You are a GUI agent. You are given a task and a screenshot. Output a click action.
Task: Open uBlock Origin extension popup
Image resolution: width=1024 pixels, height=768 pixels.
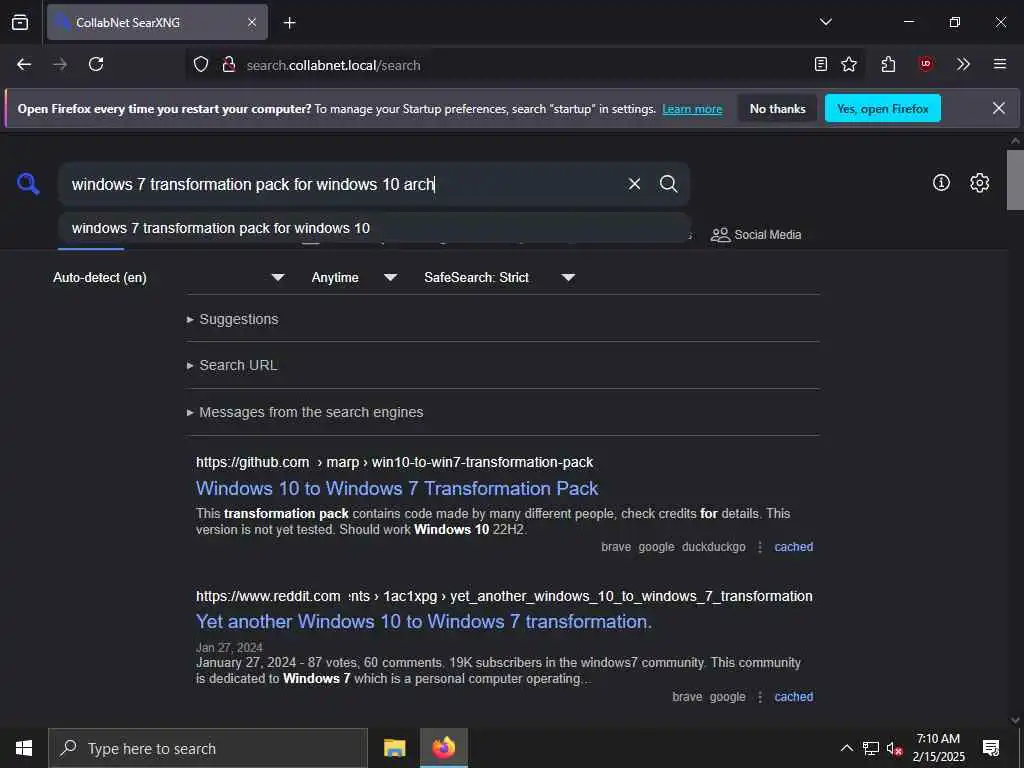[925, 64]
